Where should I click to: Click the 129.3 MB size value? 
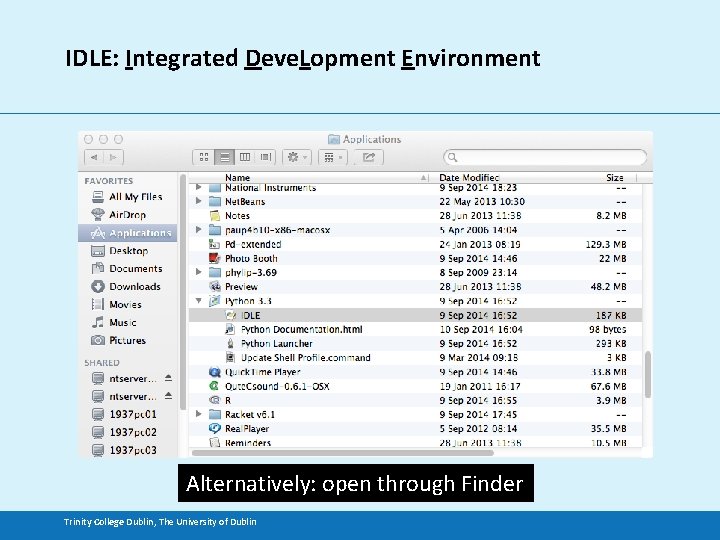pyautogui.click(x=606, y=244)
